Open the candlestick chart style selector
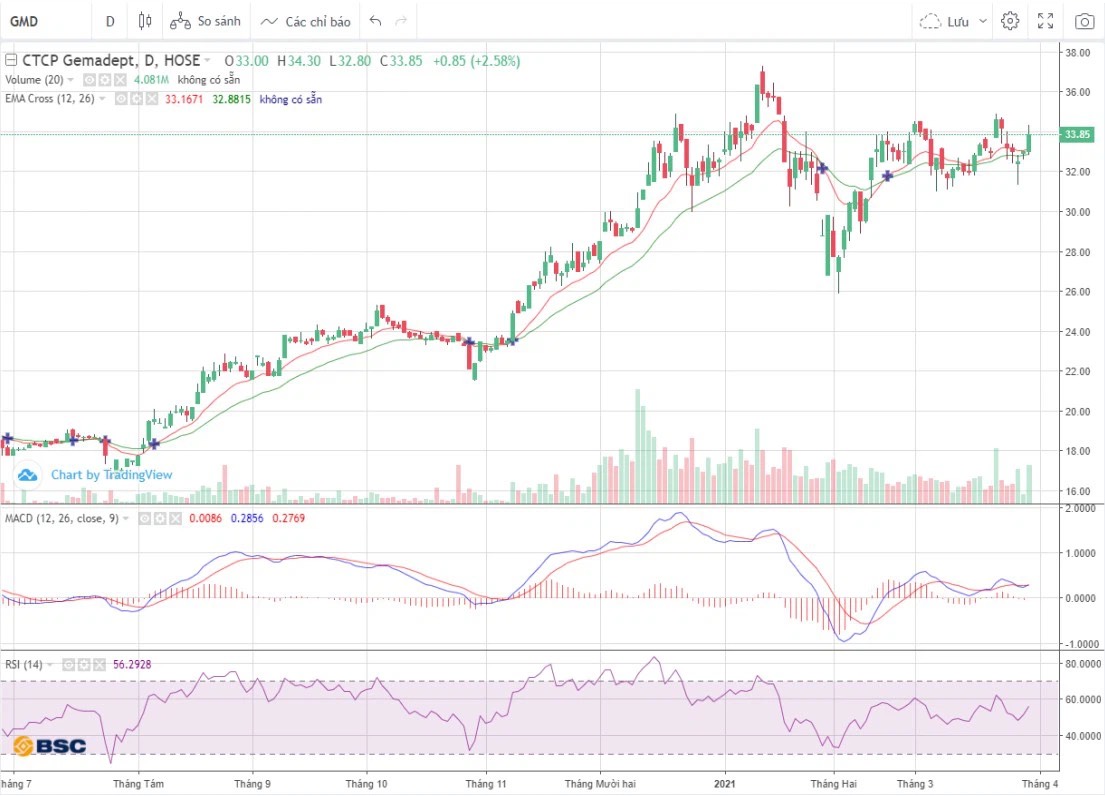Viewport: 1105px width, 796px height. (145, 21)
